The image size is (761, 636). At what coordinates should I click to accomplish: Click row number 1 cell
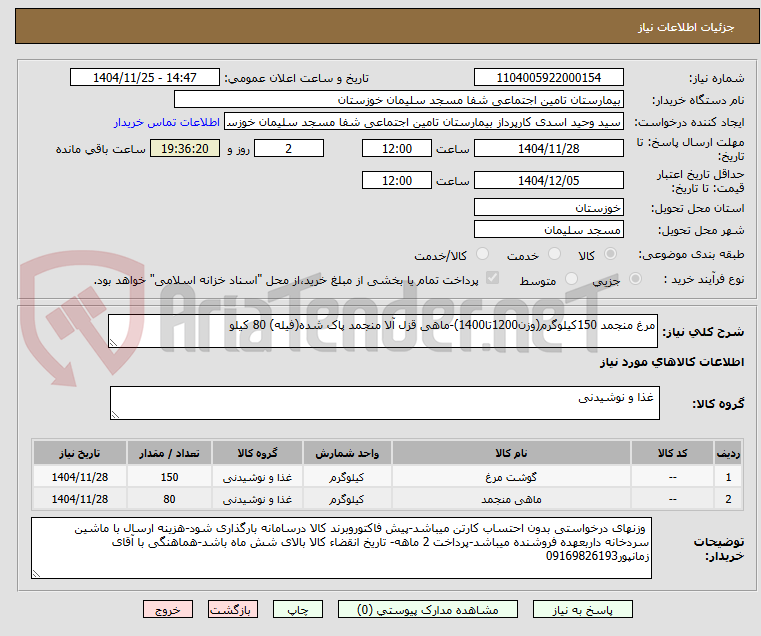[728, 477]
